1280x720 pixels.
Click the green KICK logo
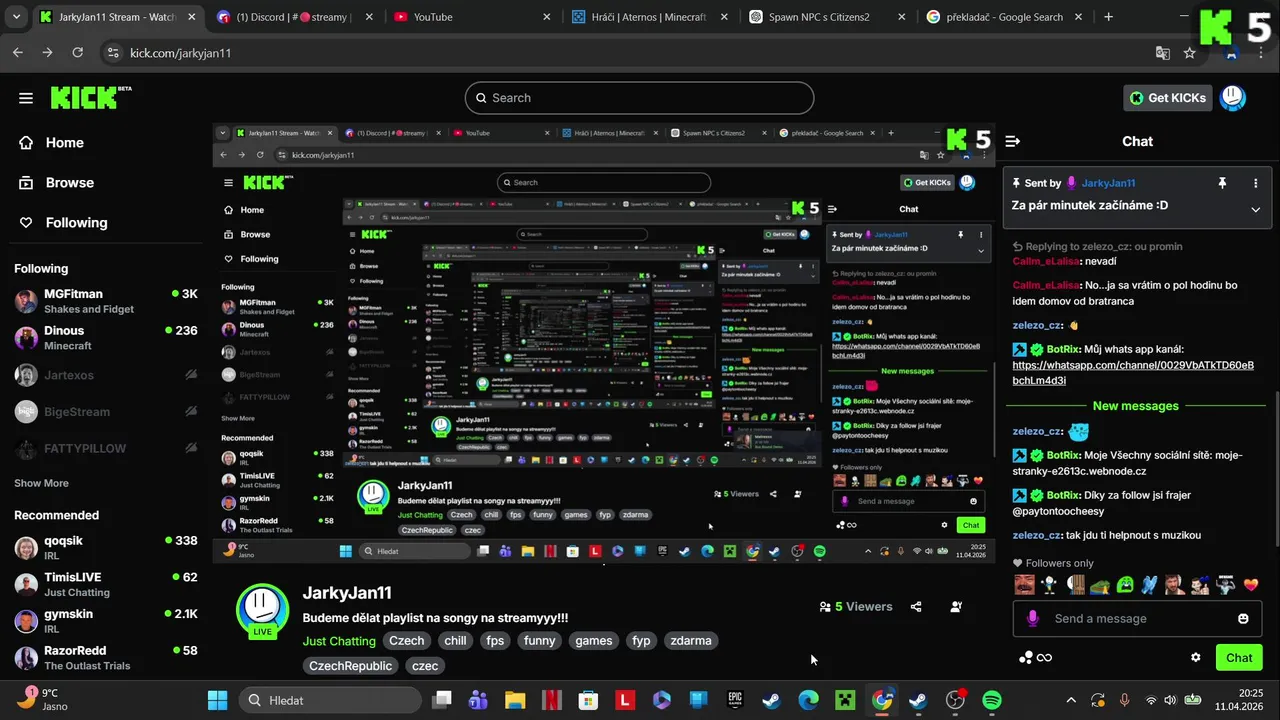point(90,97)
